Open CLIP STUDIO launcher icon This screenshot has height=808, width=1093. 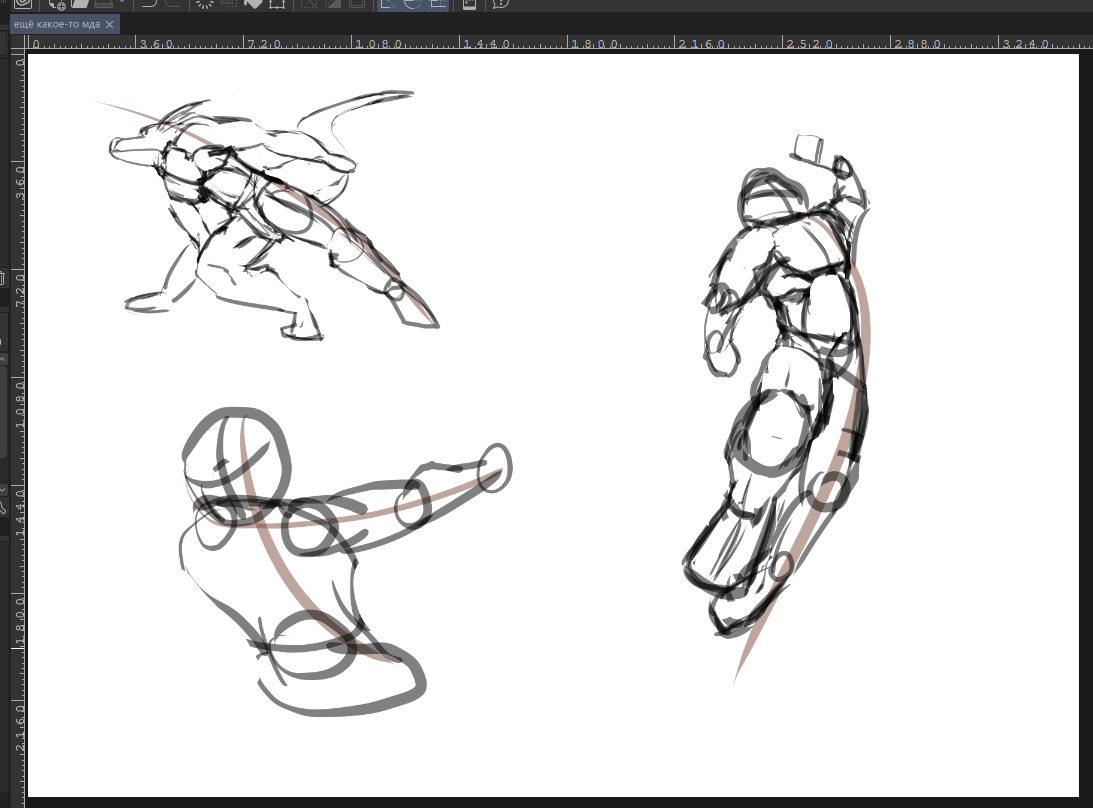(x=22, y=4)
